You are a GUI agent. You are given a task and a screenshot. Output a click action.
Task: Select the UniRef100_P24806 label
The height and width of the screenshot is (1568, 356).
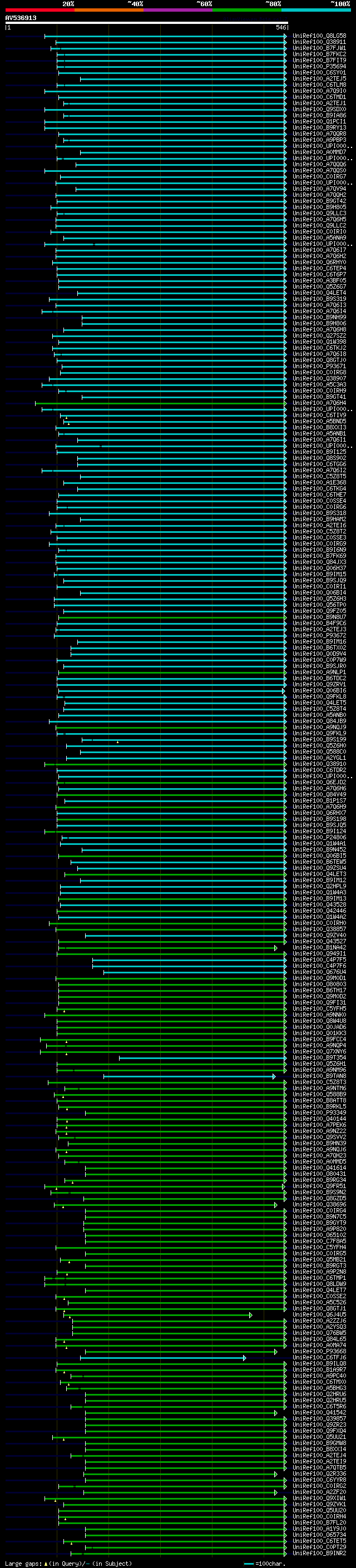click(x=319, y=838)
